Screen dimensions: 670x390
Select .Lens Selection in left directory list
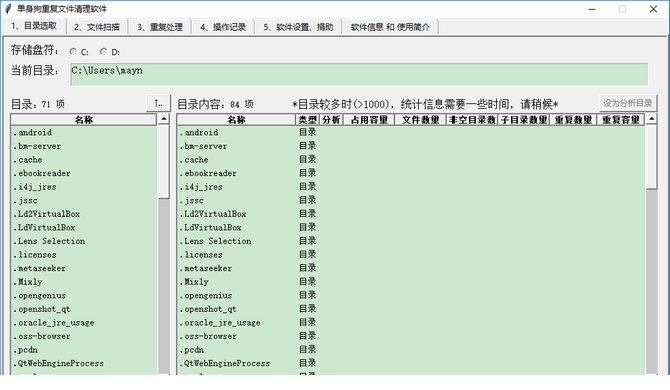tap(84, 241)
